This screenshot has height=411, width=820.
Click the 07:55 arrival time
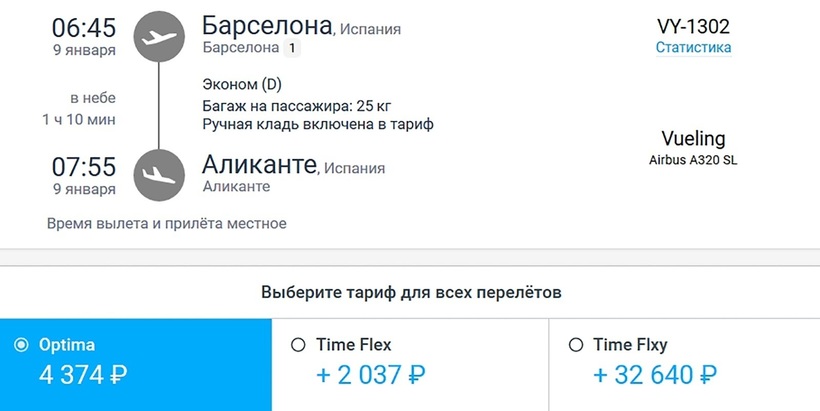pyautogui.click(x=84, y=166)
